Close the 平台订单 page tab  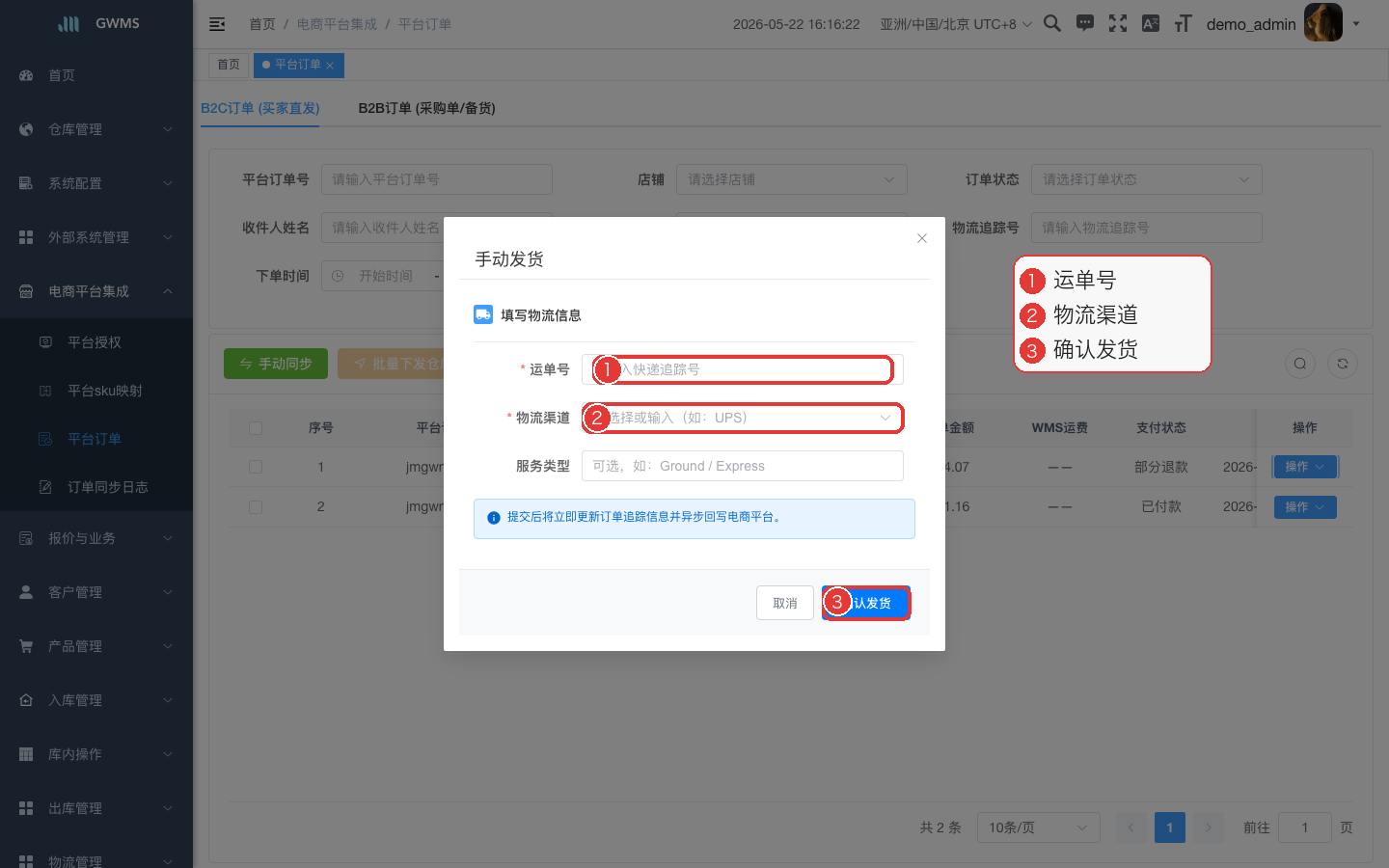point(330,66)
